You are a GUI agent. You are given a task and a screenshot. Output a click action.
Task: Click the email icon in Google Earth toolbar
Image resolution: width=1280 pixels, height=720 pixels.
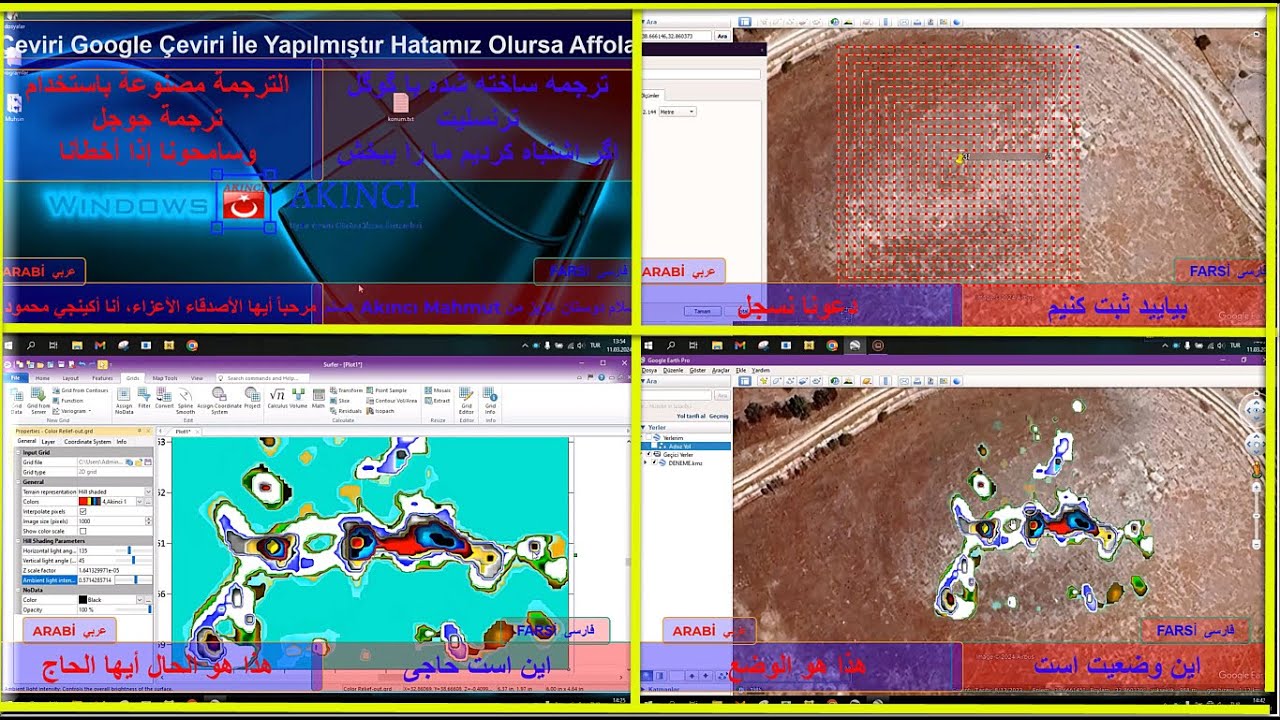(x=904, y=381)
